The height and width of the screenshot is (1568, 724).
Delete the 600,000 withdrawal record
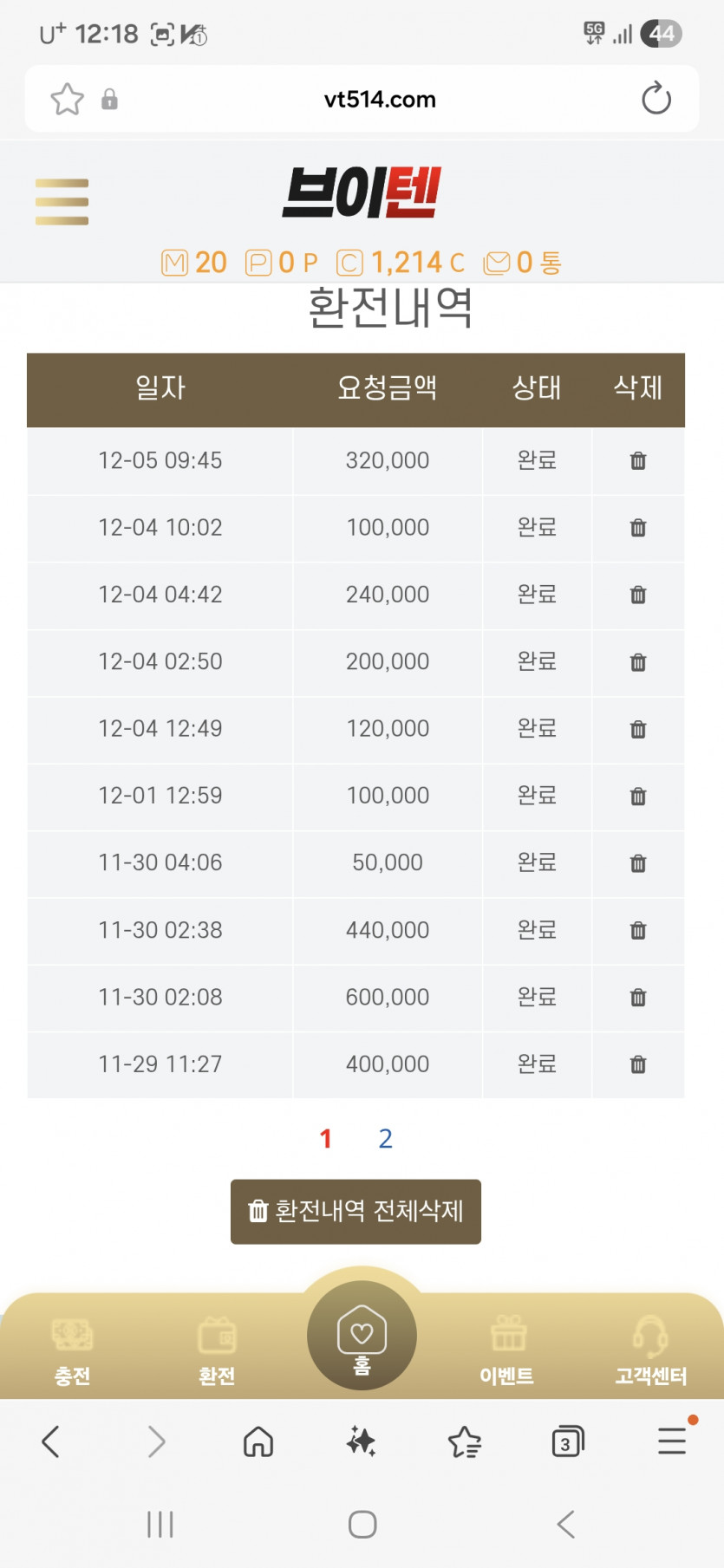coord(638,997)
